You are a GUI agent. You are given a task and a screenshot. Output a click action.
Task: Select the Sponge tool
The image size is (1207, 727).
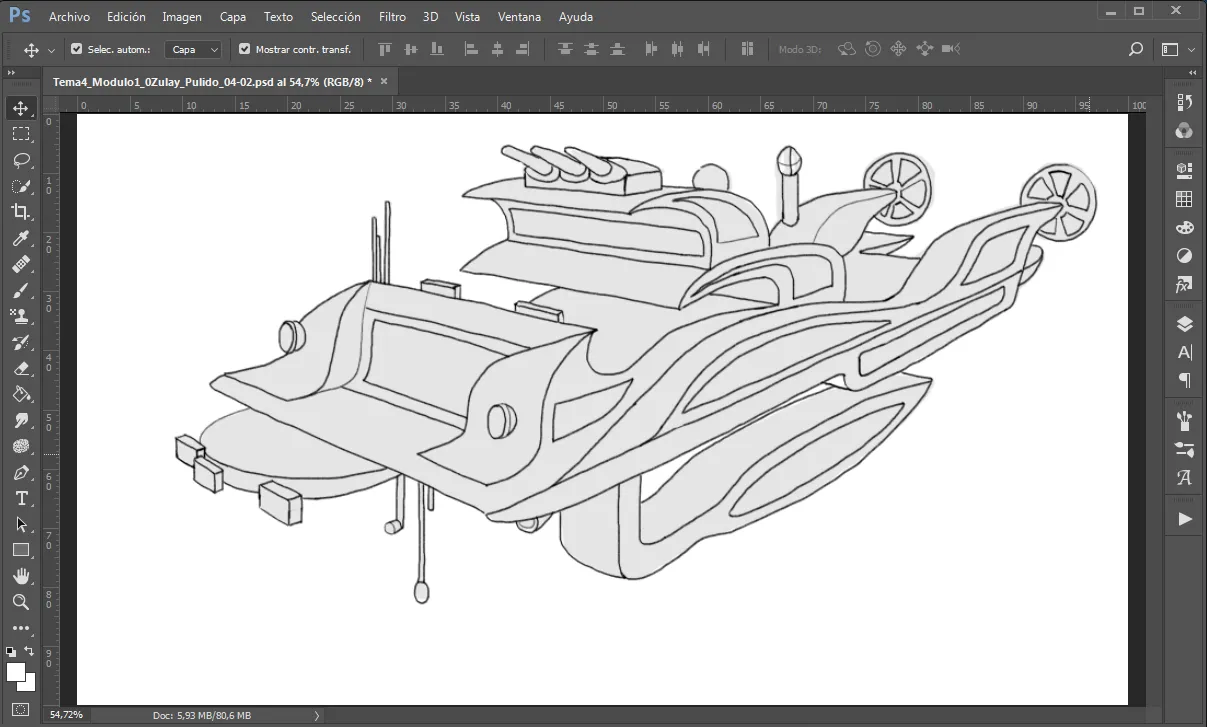click(21, 446)
